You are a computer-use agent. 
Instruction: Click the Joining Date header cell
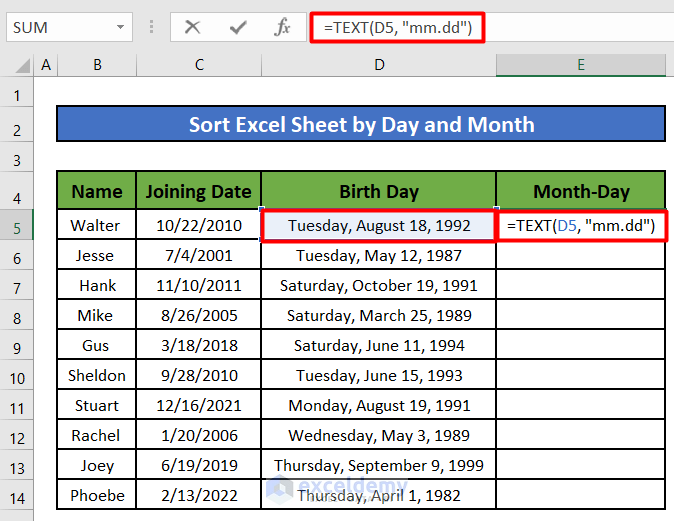(199, 191)
